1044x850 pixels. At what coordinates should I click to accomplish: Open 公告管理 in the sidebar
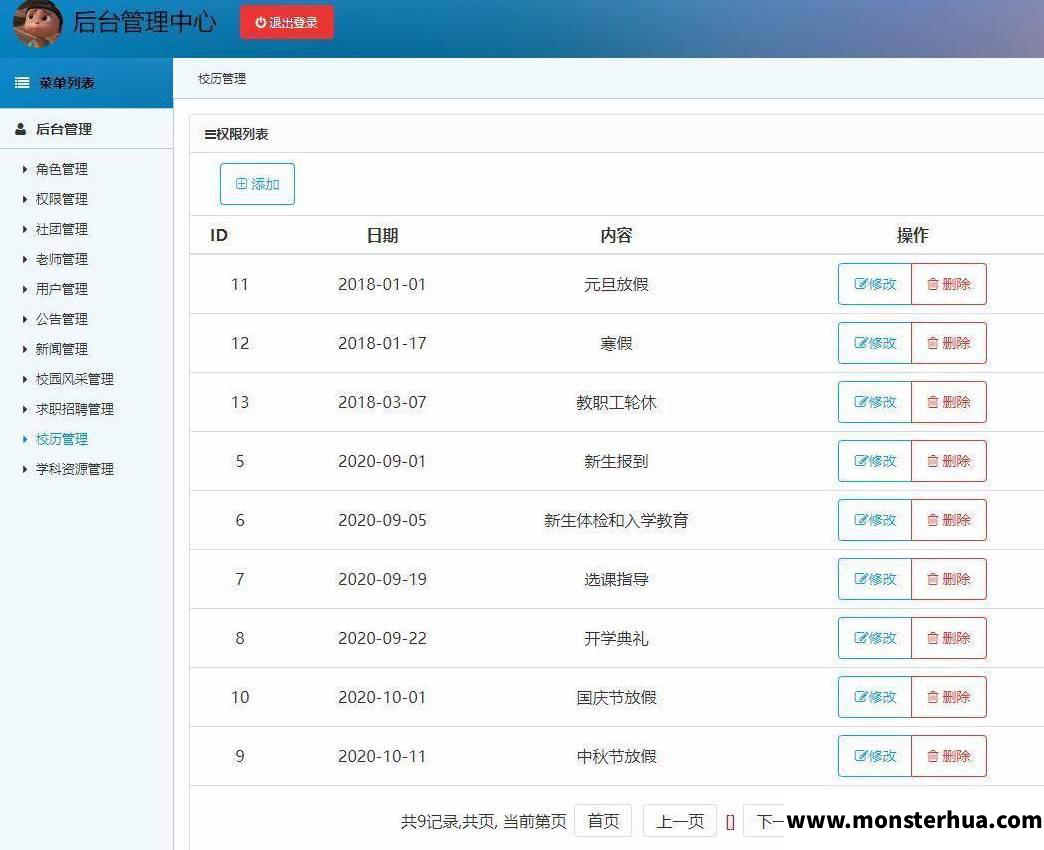pyautogui.click(x=62, y=319)
